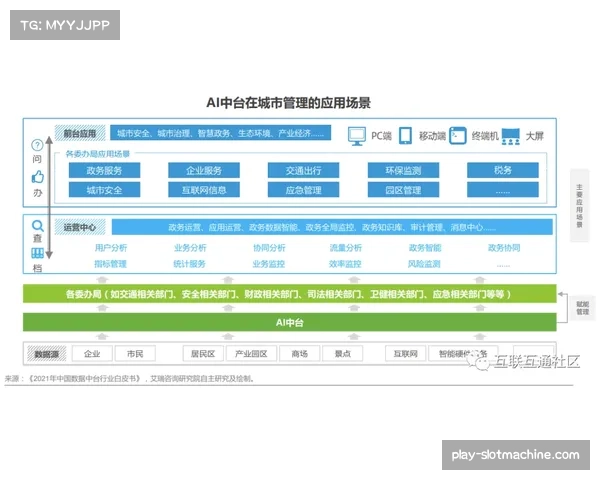Click the 赋能管理 side label
This screenshot has height=480, width=600.
click(582, 308)
